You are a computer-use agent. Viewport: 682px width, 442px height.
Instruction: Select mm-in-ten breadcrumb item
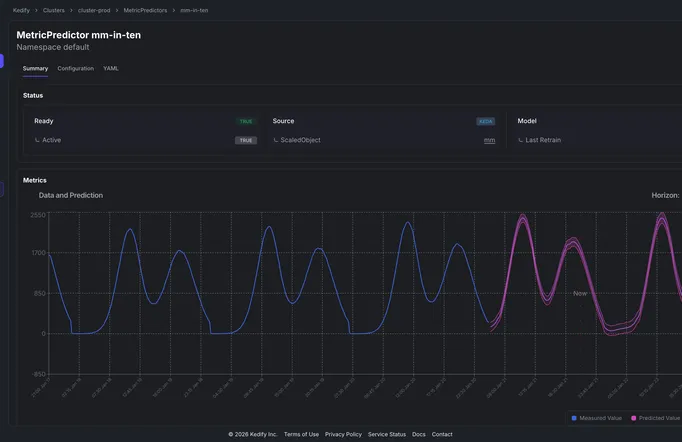point(194,10)
